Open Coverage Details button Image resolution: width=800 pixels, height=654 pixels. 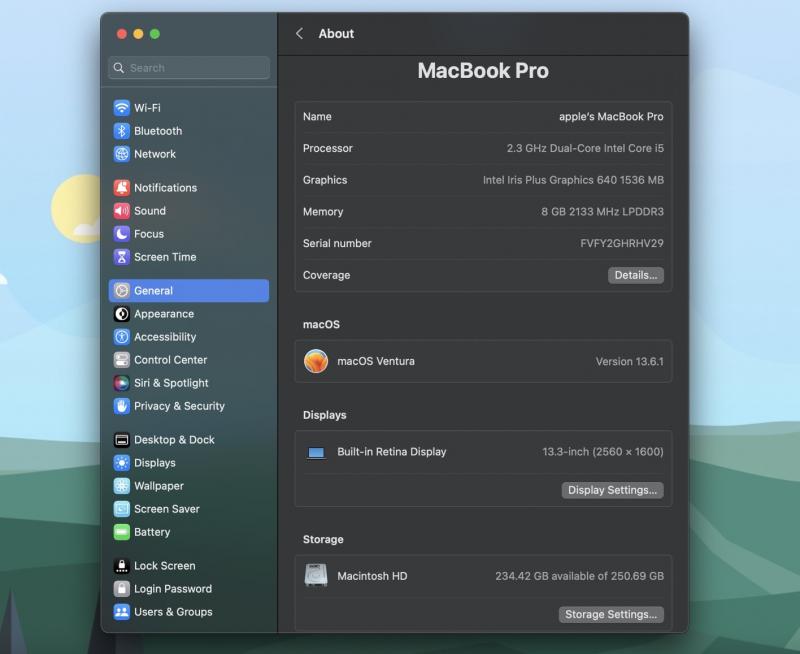pyautogui.click(x=636, y=275)
